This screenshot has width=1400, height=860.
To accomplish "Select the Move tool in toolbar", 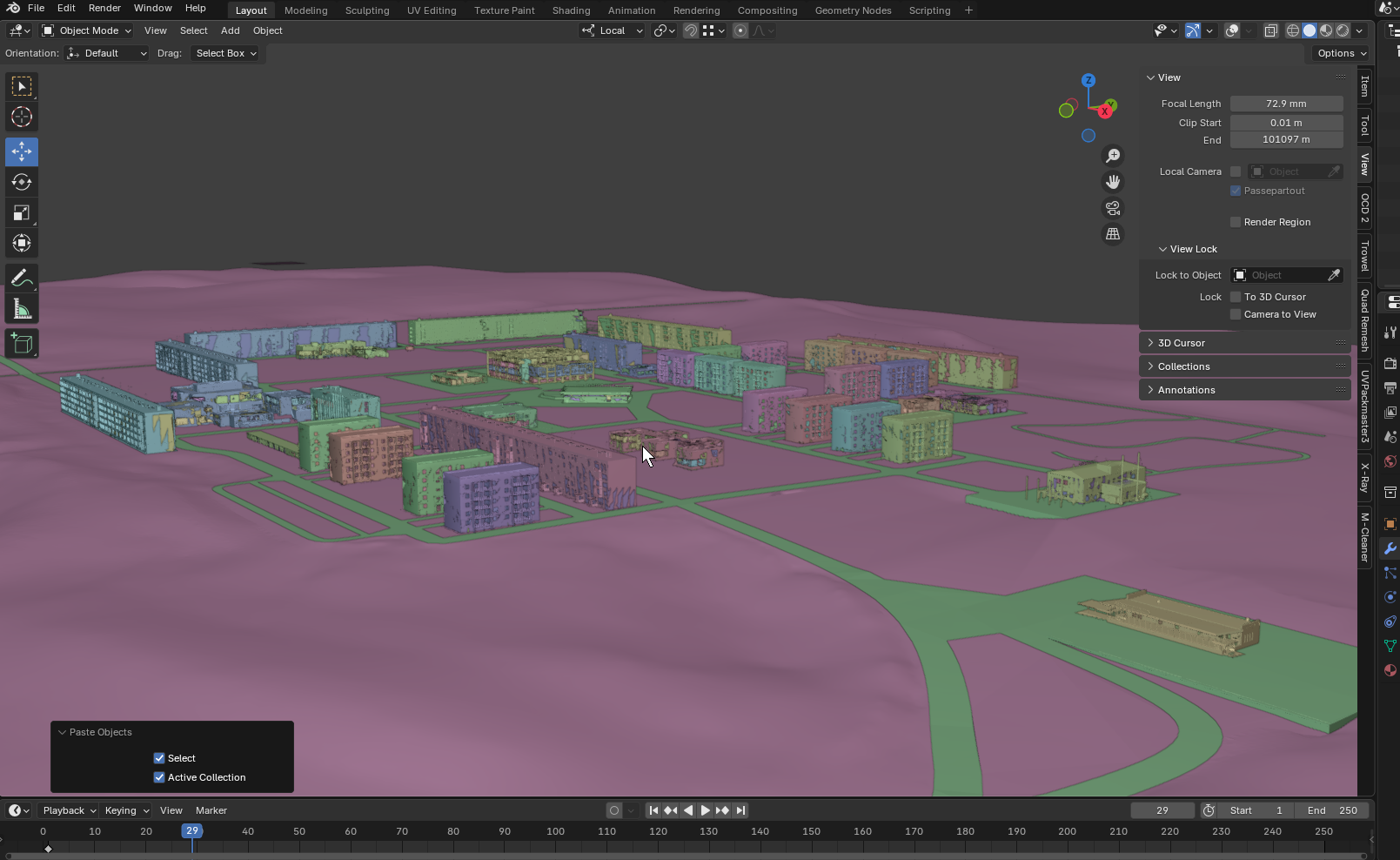I will click(x=22, y=151).
